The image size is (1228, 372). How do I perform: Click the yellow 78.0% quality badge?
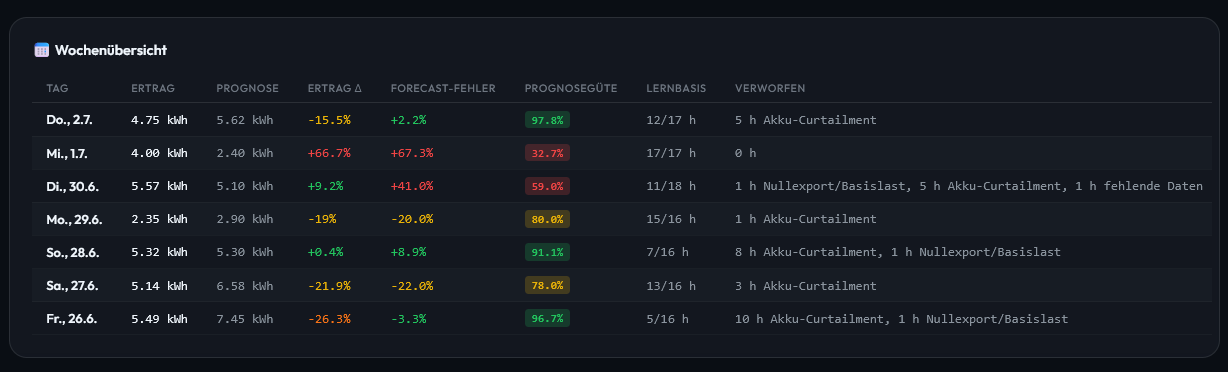pos(547,286)
